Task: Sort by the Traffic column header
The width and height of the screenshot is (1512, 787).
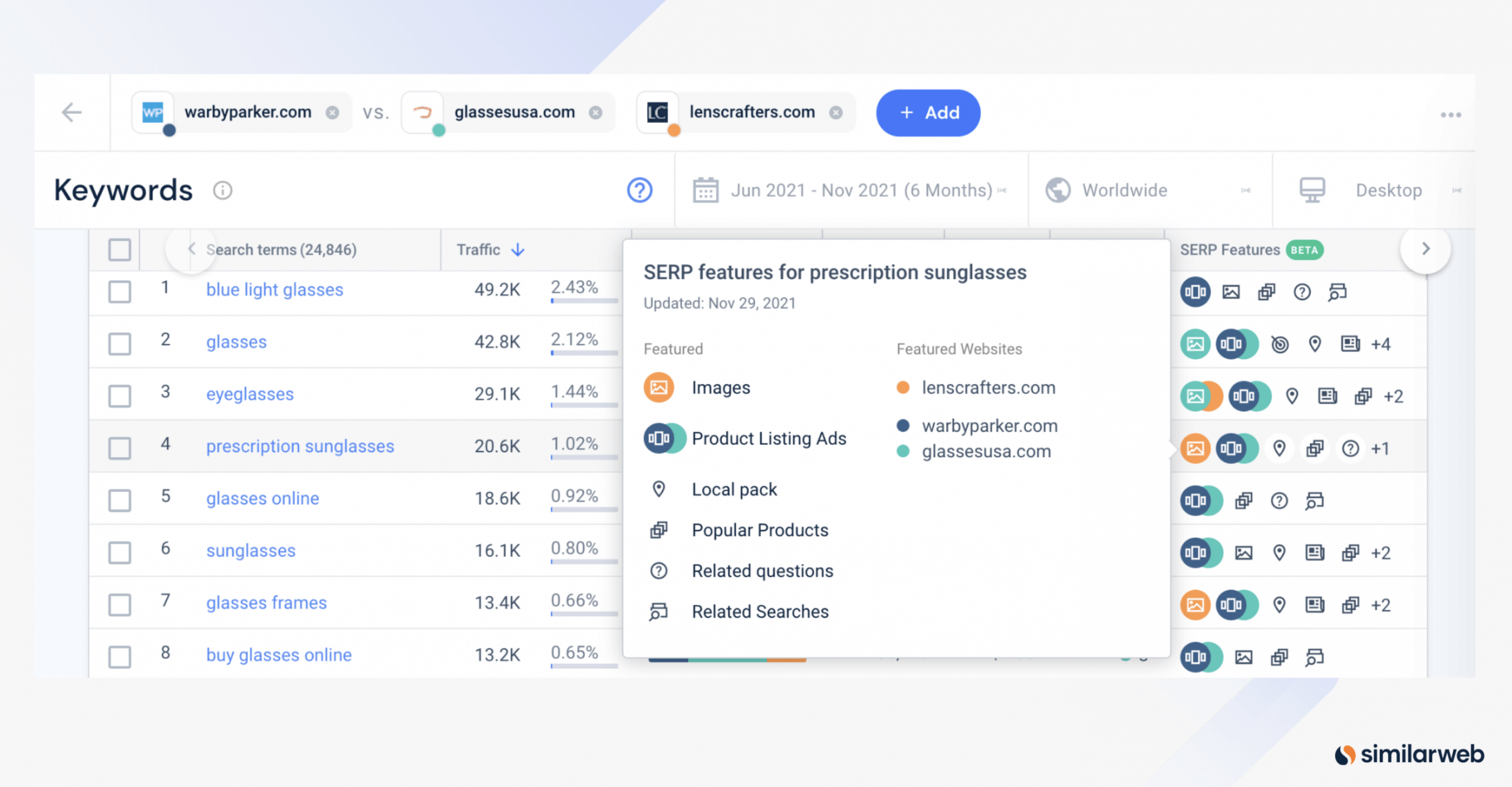Action: (490, 249)
